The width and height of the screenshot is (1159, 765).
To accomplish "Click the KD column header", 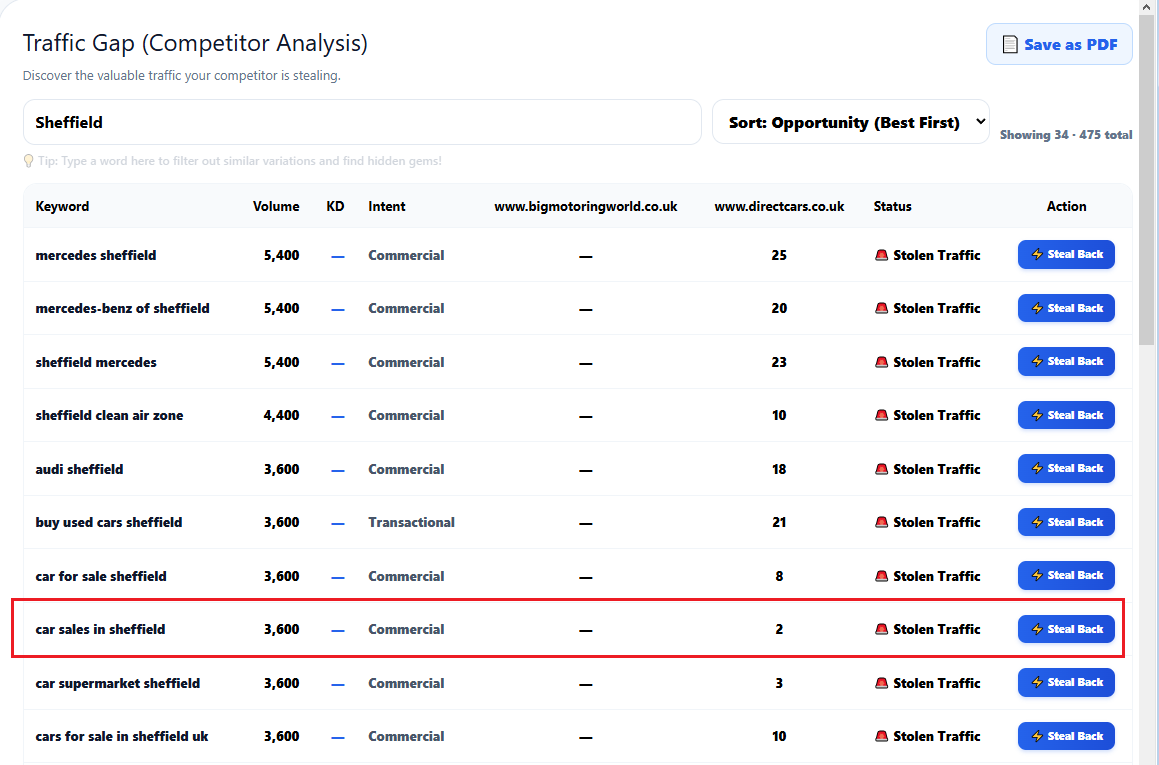I will coord(336,206).
